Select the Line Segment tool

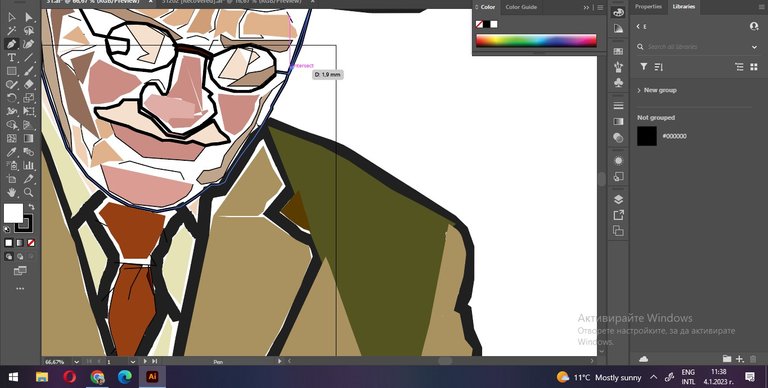point(29,58)
